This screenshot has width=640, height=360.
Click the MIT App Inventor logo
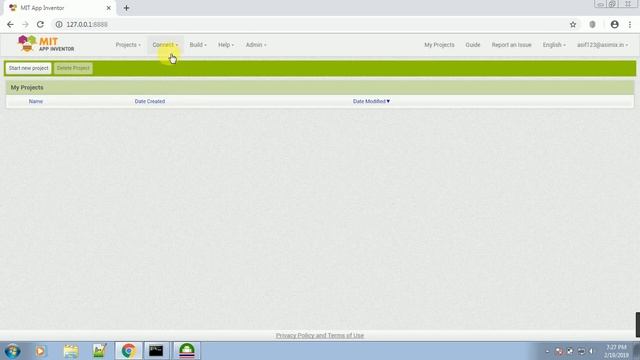46,44
